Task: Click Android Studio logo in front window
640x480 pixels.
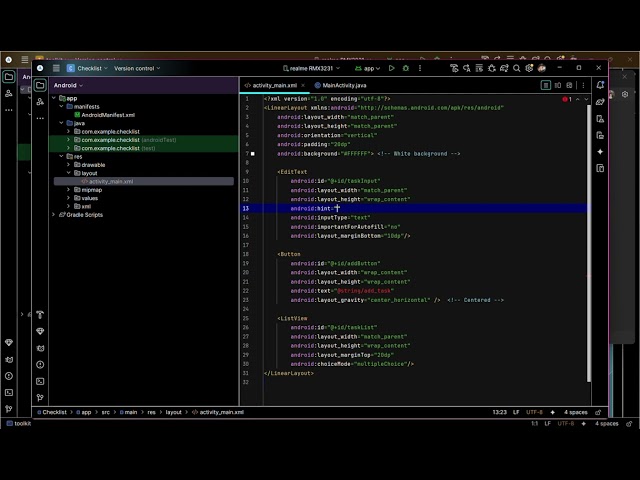Action: 40,68
